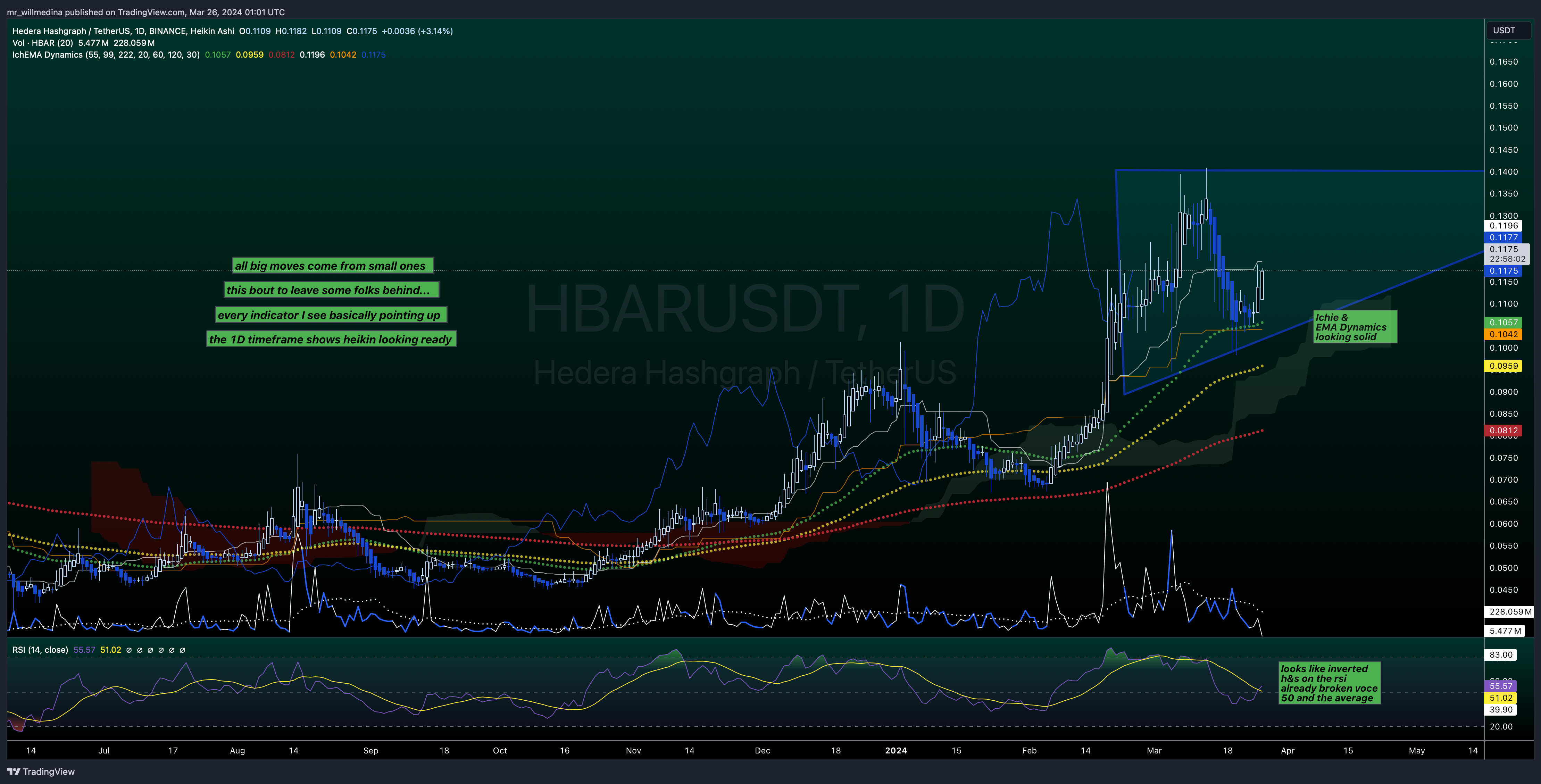
Task: Select the 5.477M volume axis label
Action: tap(1505, 631)
